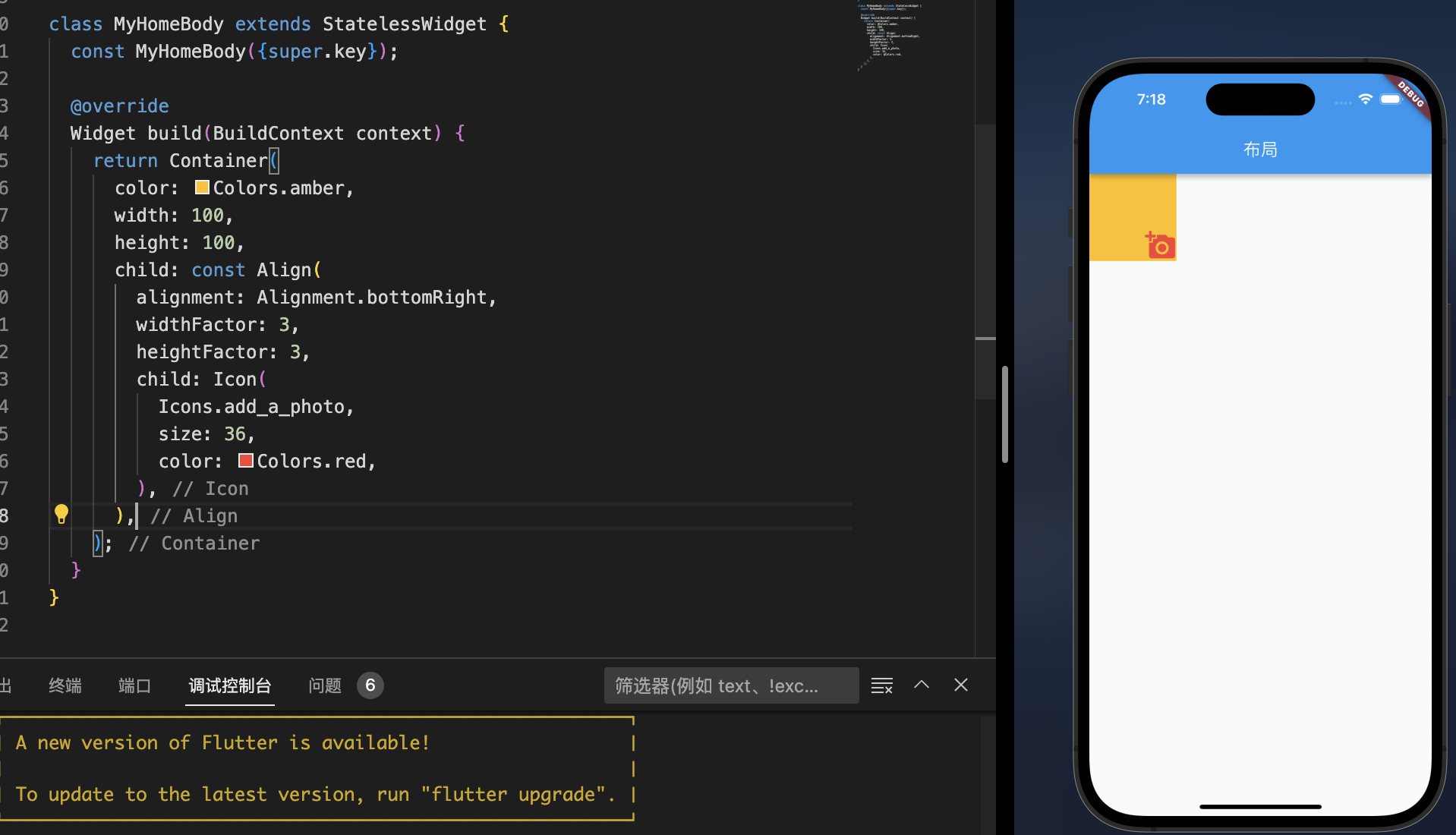
Task: Click StatelessWidget in the class declaration
Action: coord(405,24)
